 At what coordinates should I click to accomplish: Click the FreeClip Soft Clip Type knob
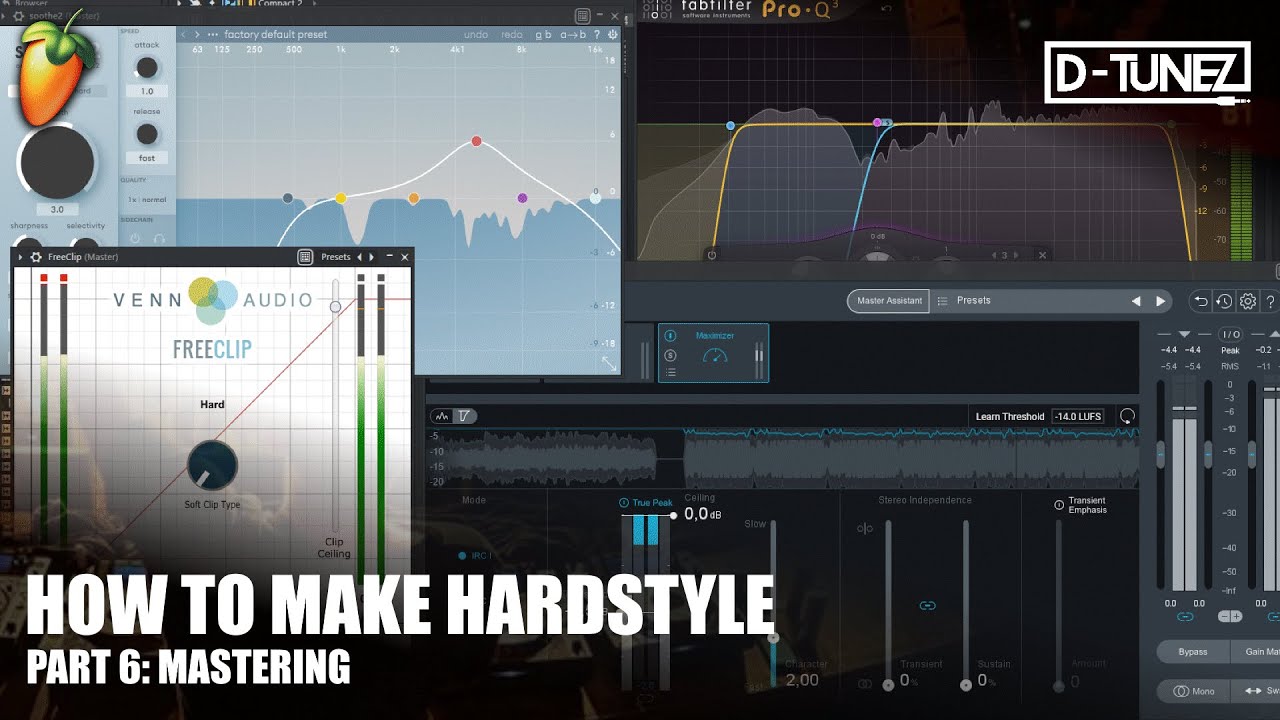(212, 465)
